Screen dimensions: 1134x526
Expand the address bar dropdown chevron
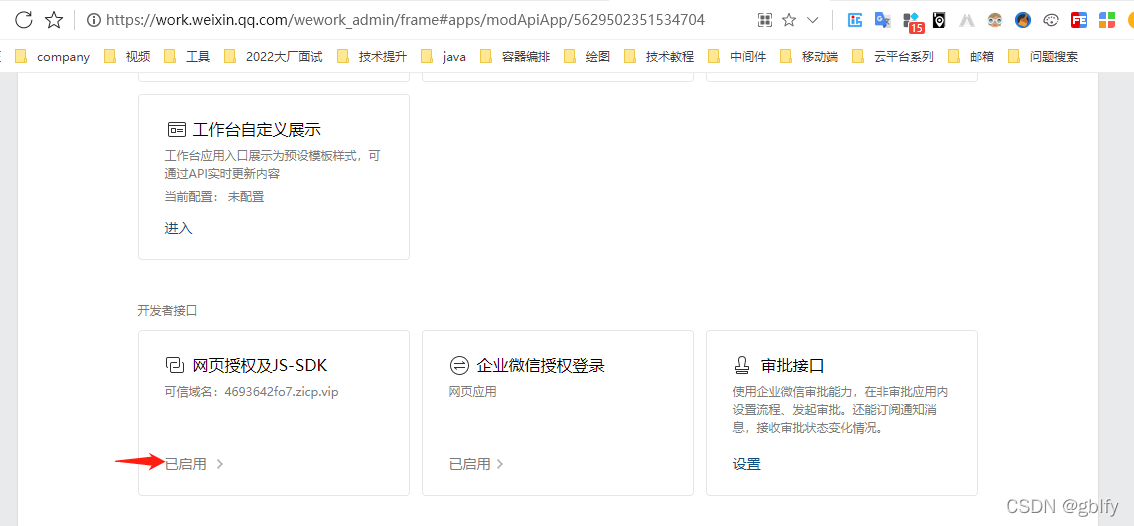[813, 20]
